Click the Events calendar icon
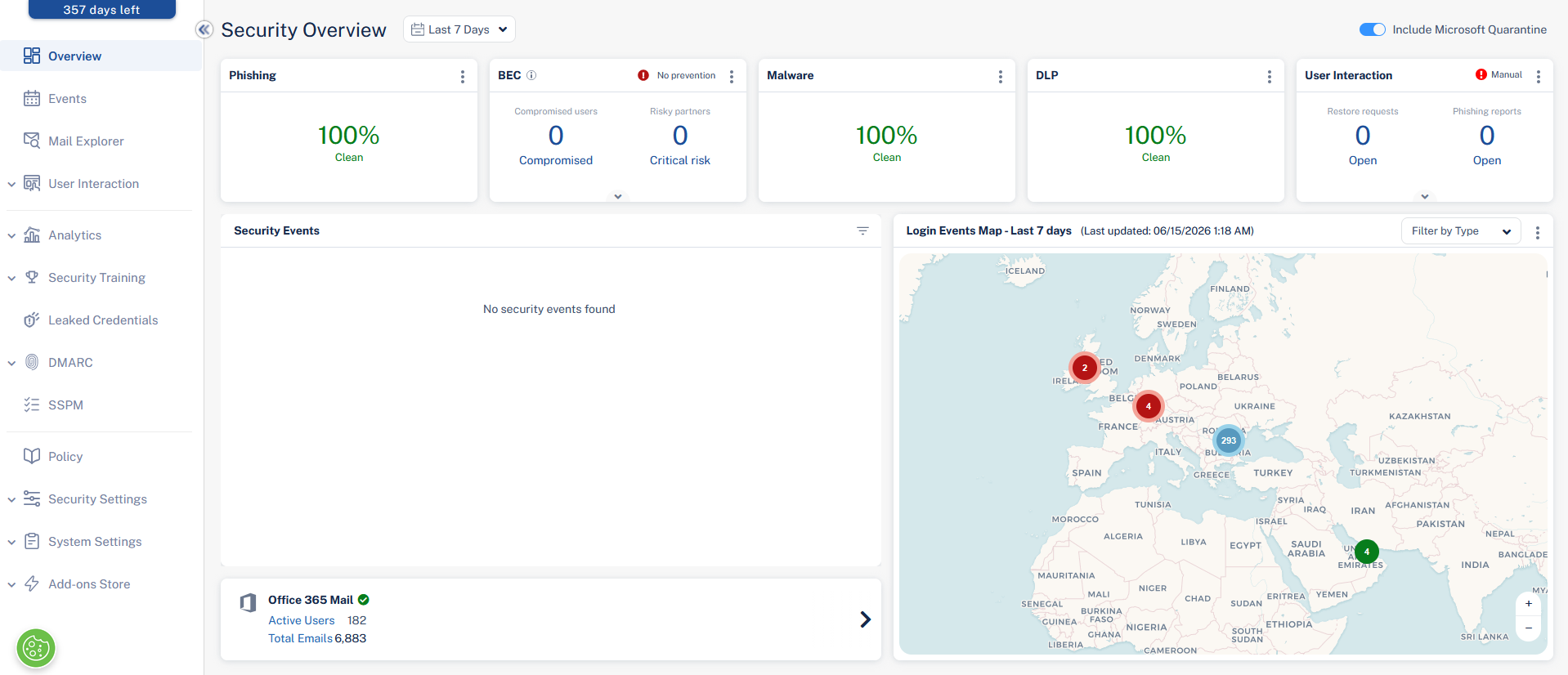The image size is (1568, 675). coord(32,98)
